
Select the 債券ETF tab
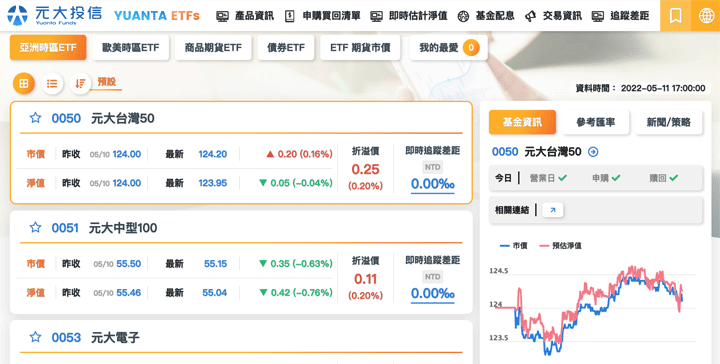click(x=286, y=47)
